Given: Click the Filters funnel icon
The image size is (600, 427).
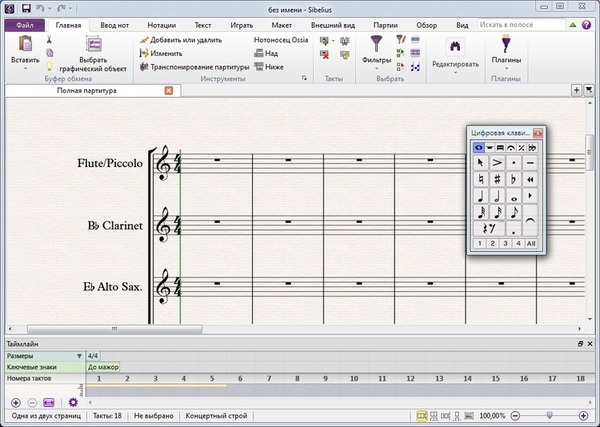Looking at the screenshot, I should pyautogui.click(x=376, y=43).
